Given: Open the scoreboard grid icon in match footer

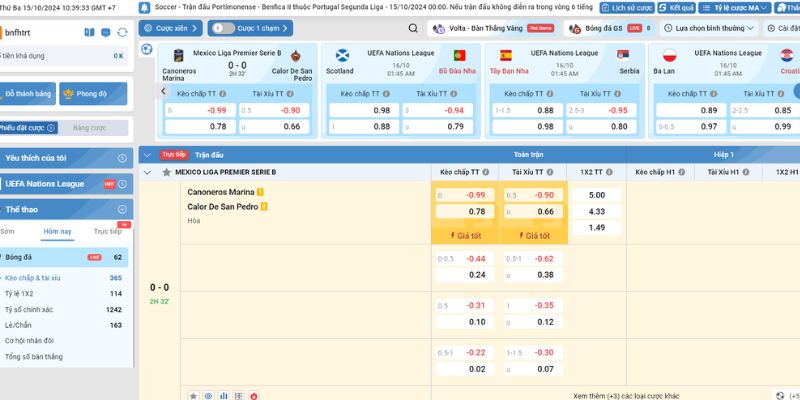Looking at the screenshot, I should click(x=238, y=395).
